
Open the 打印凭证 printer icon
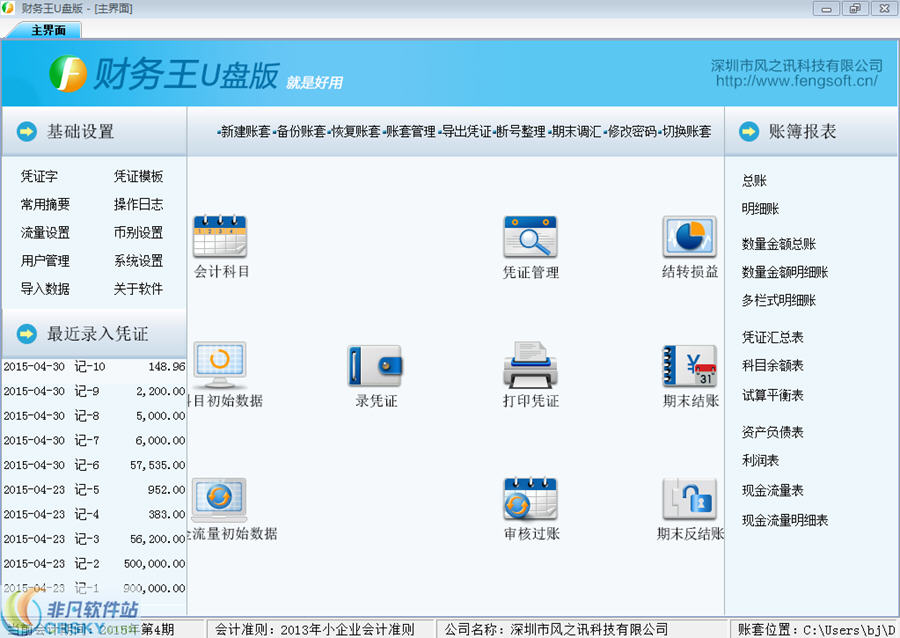click(530, 365)
